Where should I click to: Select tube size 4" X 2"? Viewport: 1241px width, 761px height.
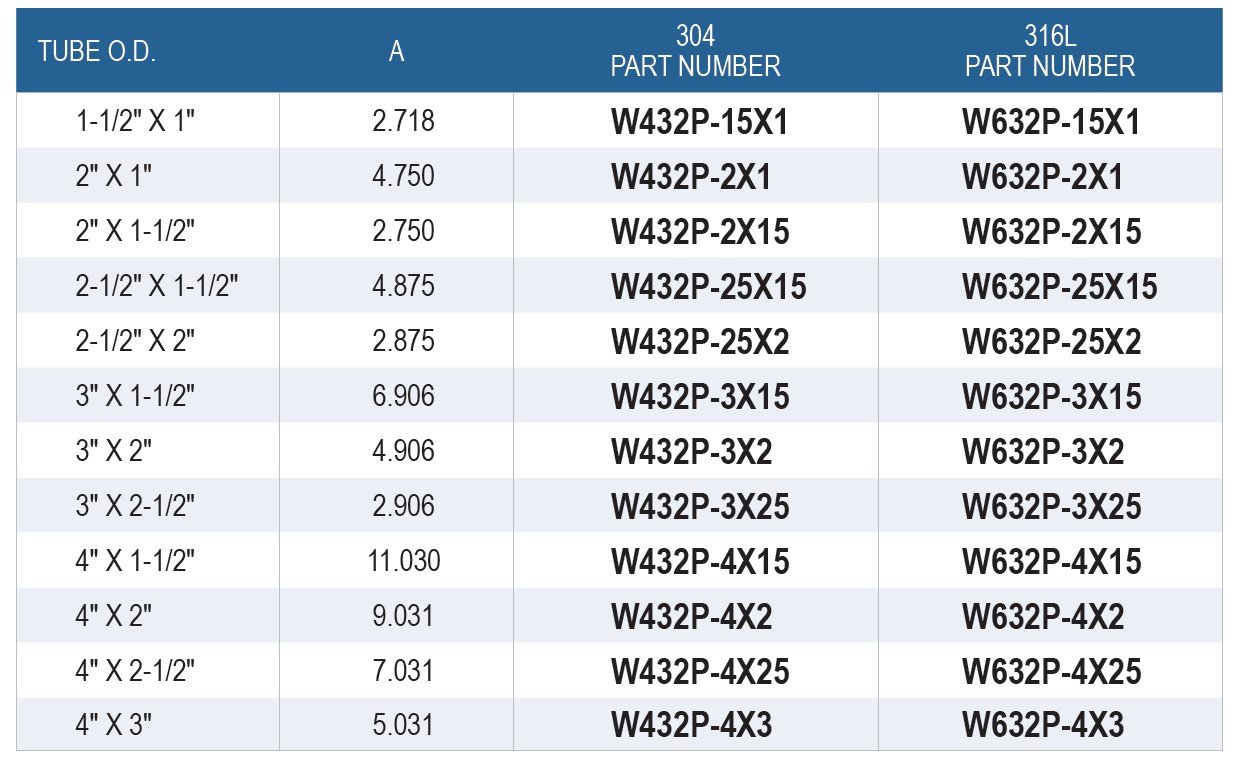[113, 617]
